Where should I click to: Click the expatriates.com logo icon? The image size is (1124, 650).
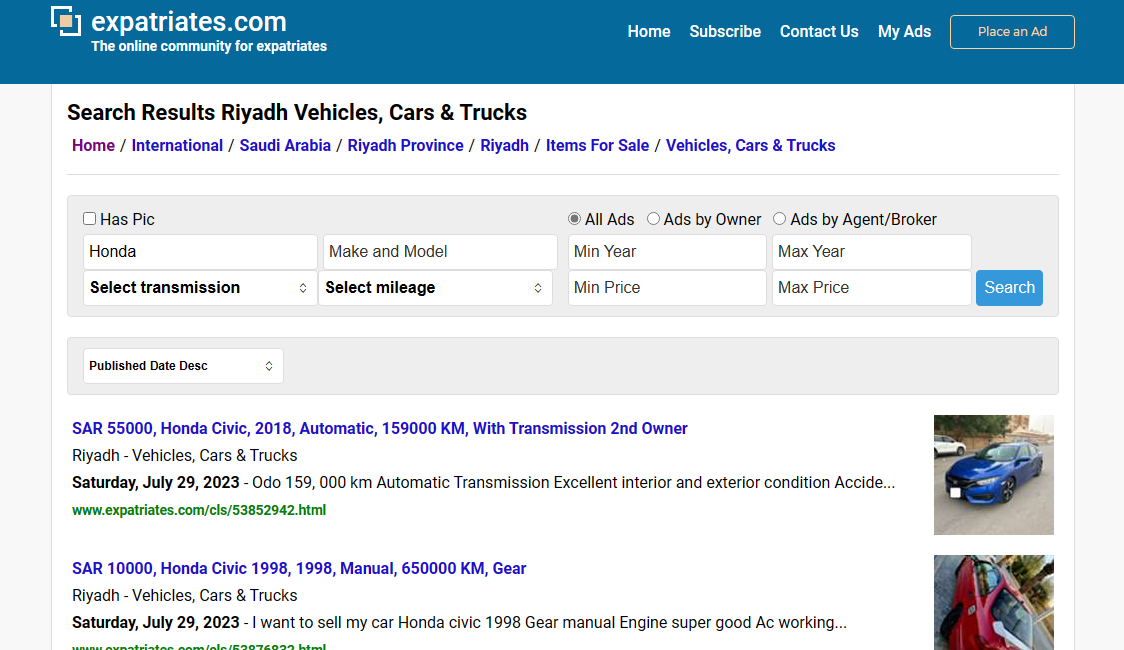(66, 21)
